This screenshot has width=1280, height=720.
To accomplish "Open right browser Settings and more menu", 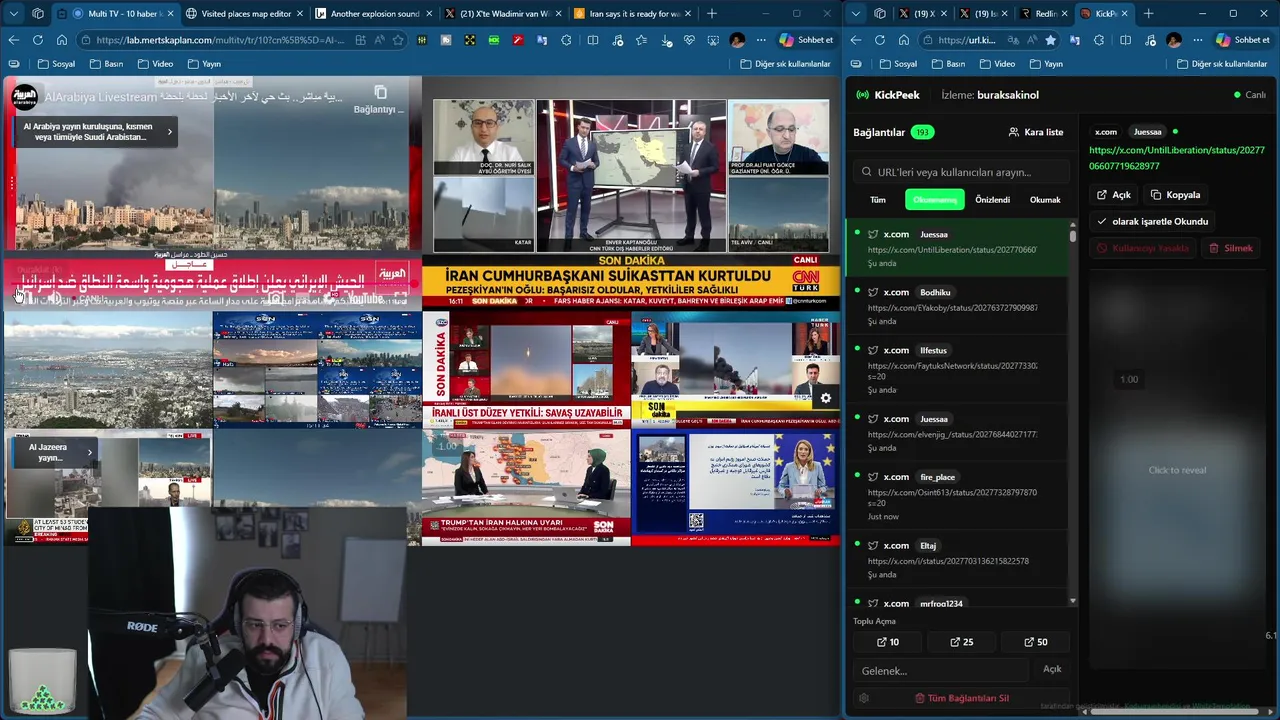I will point(1198,40).
